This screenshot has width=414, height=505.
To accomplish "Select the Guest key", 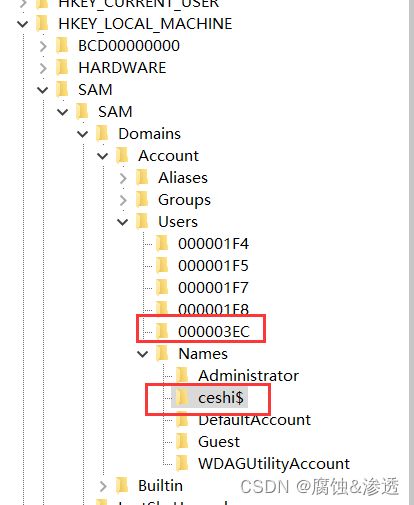I will [x=219, y=442].
